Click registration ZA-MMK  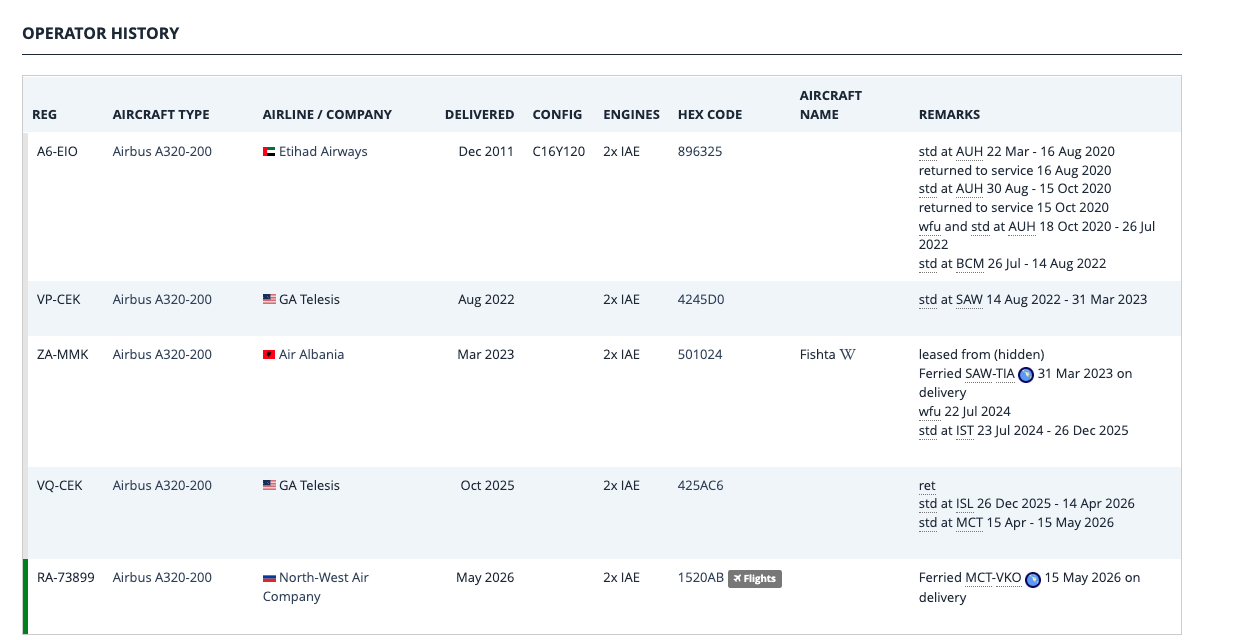[x=62, y=354]
